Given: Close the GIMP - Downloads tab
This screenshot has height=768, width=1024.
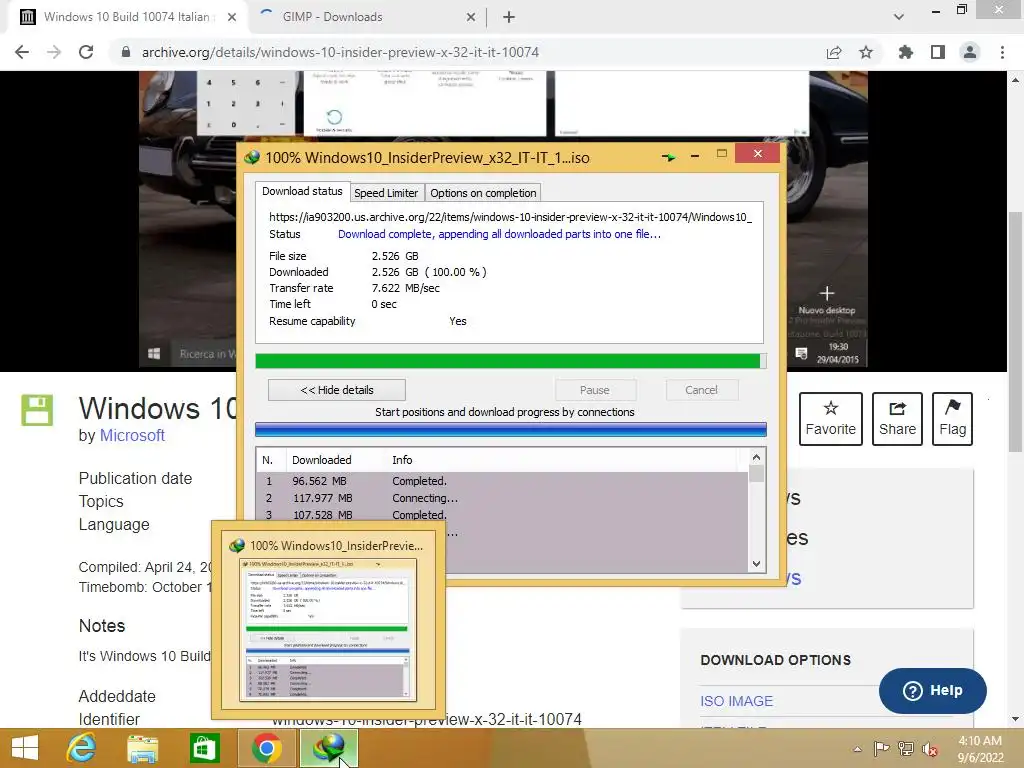Looking at the screenshot, I should (471, 18).
